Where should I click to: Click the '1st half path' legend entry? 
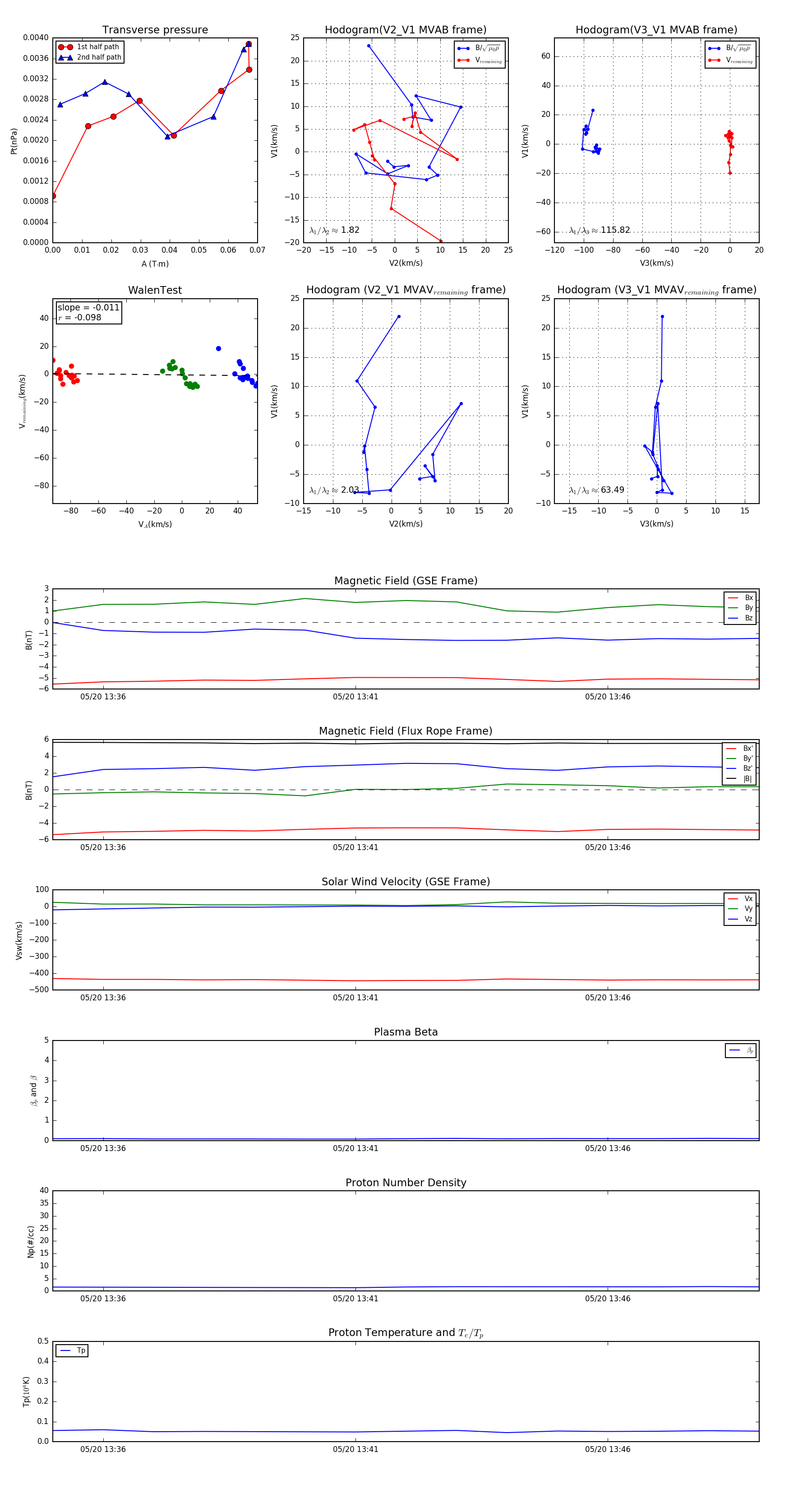click(89, 47)
